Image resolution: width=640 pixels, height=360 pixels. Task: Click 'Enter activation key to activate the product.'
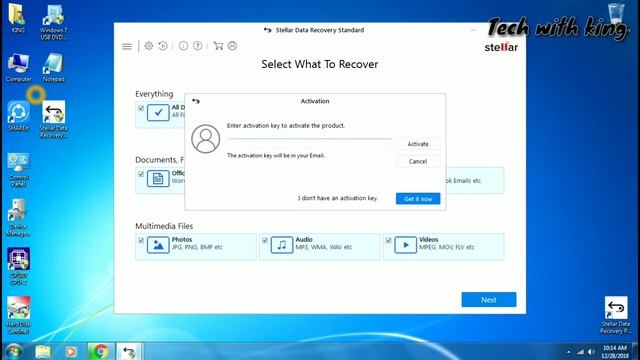click(286, 126)
